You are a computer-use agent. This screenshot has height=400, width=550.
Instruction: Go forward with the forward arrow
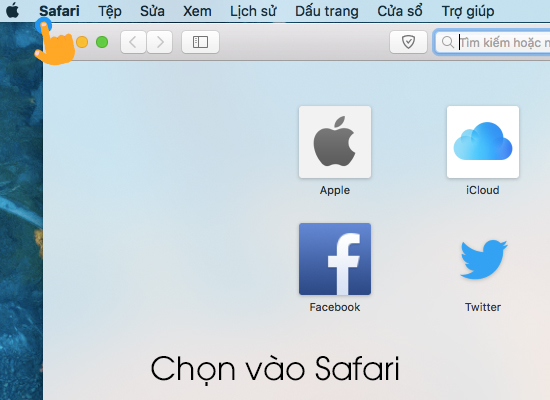[160, 42]
